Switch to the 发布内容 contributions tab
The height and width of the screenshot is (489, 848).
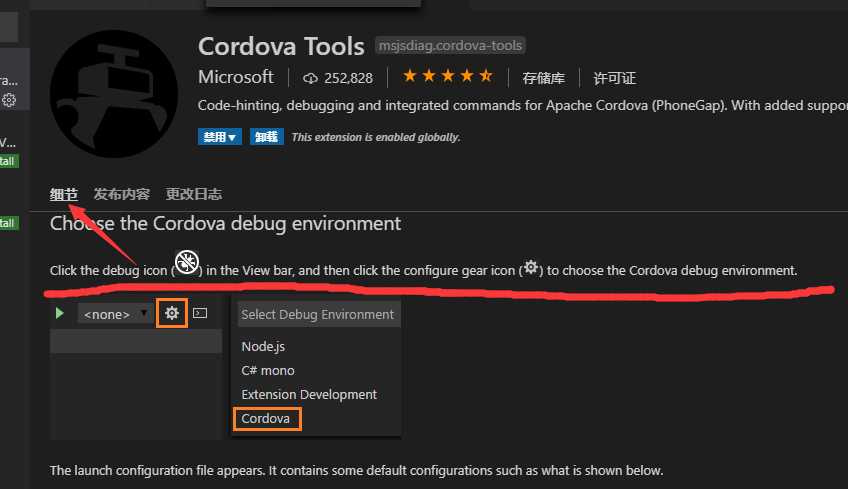[122, 194]
